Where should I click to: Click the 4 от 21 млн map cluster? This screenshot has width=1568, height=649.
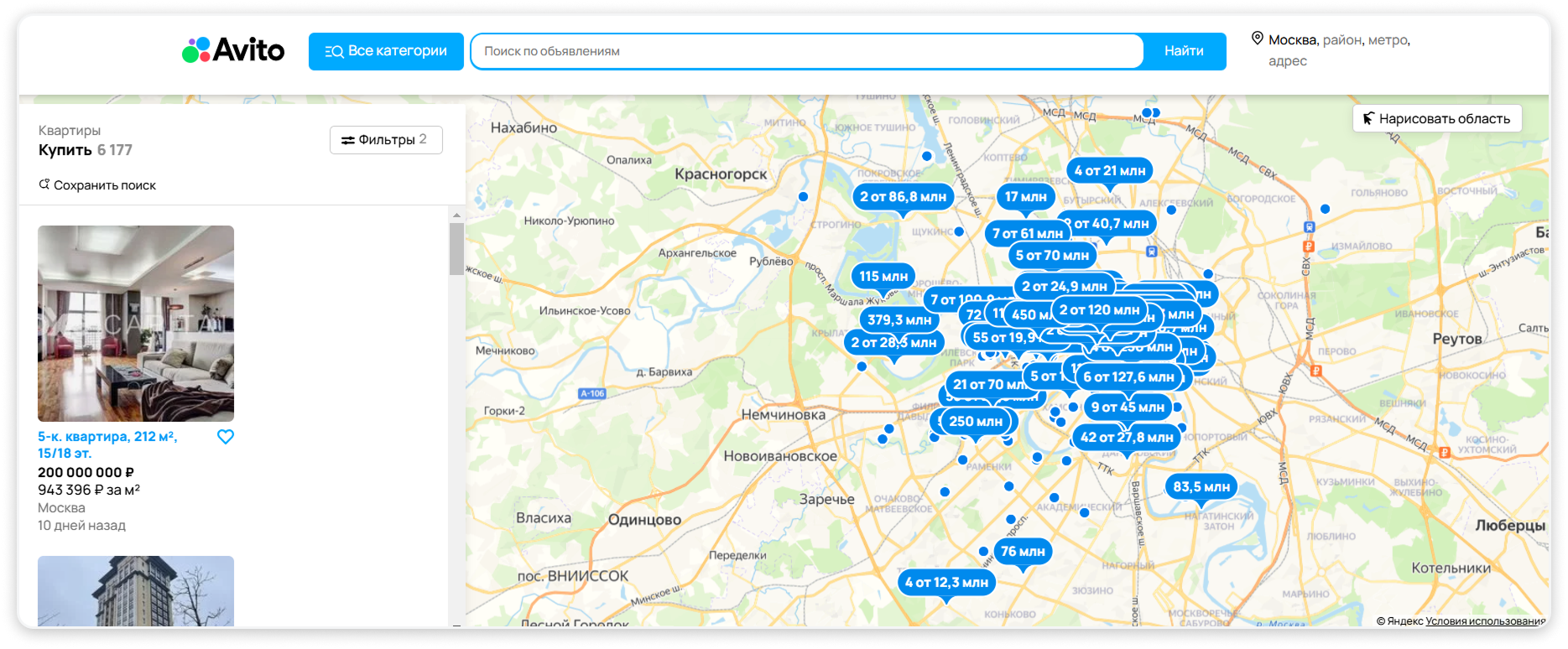point(1109,171)
